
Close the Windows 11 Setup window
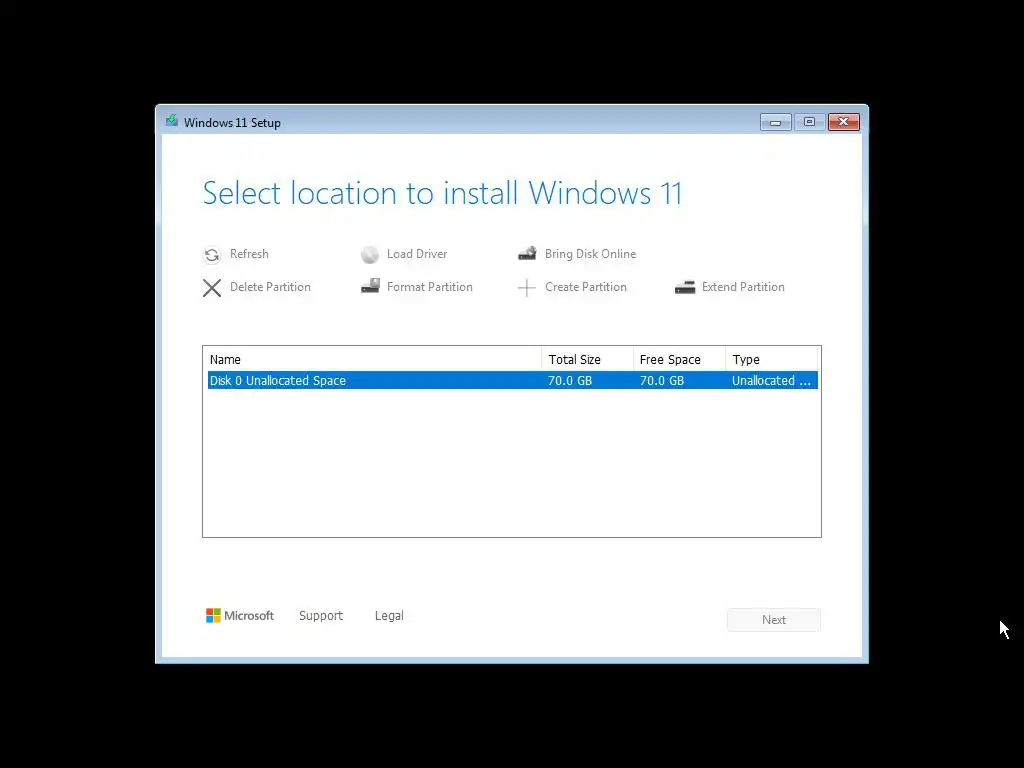tap(844, 122)
